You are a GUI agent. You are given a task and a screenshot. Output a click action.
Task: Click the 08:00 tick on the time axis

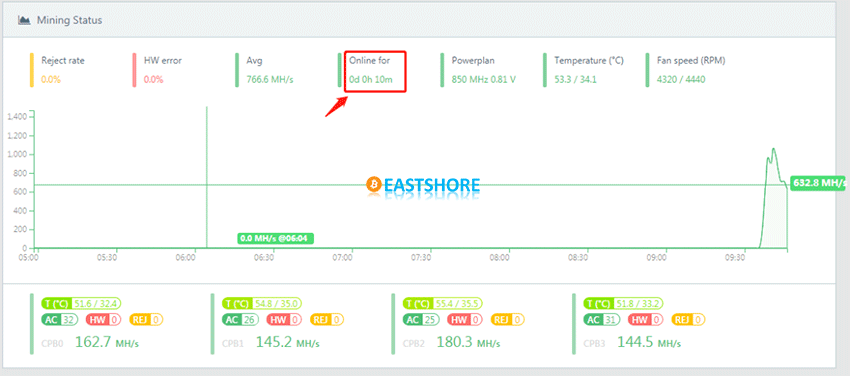[x=500, y=258]
